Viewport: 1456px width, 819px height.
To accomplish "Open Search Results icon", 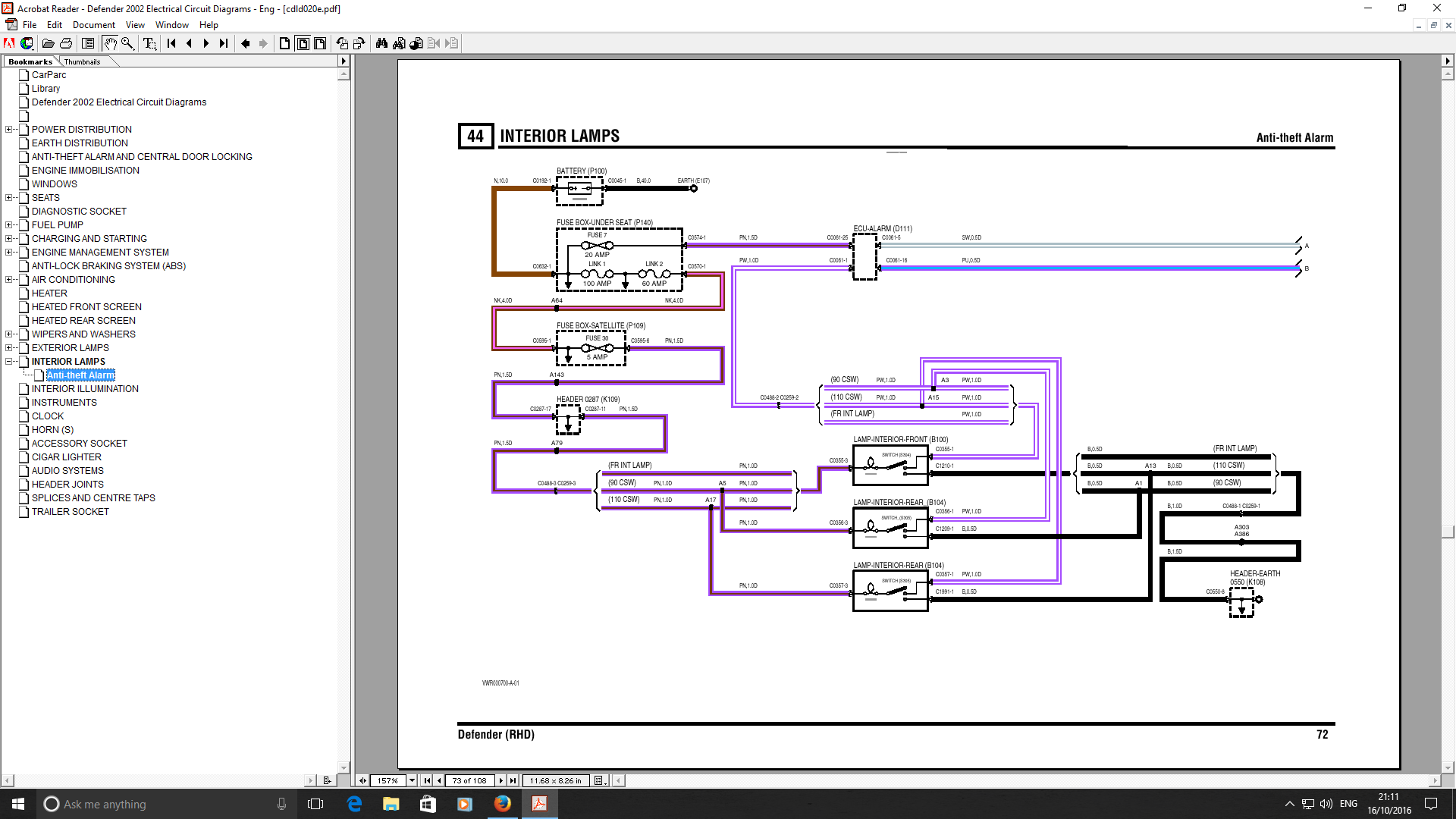I will coord(416,43).
